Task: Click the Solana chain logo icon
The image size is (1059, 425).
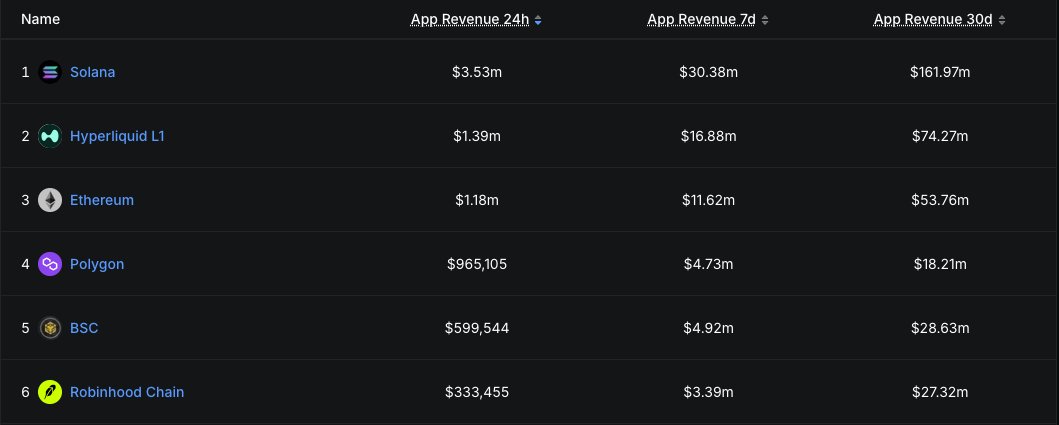Action: pos(50,72)
